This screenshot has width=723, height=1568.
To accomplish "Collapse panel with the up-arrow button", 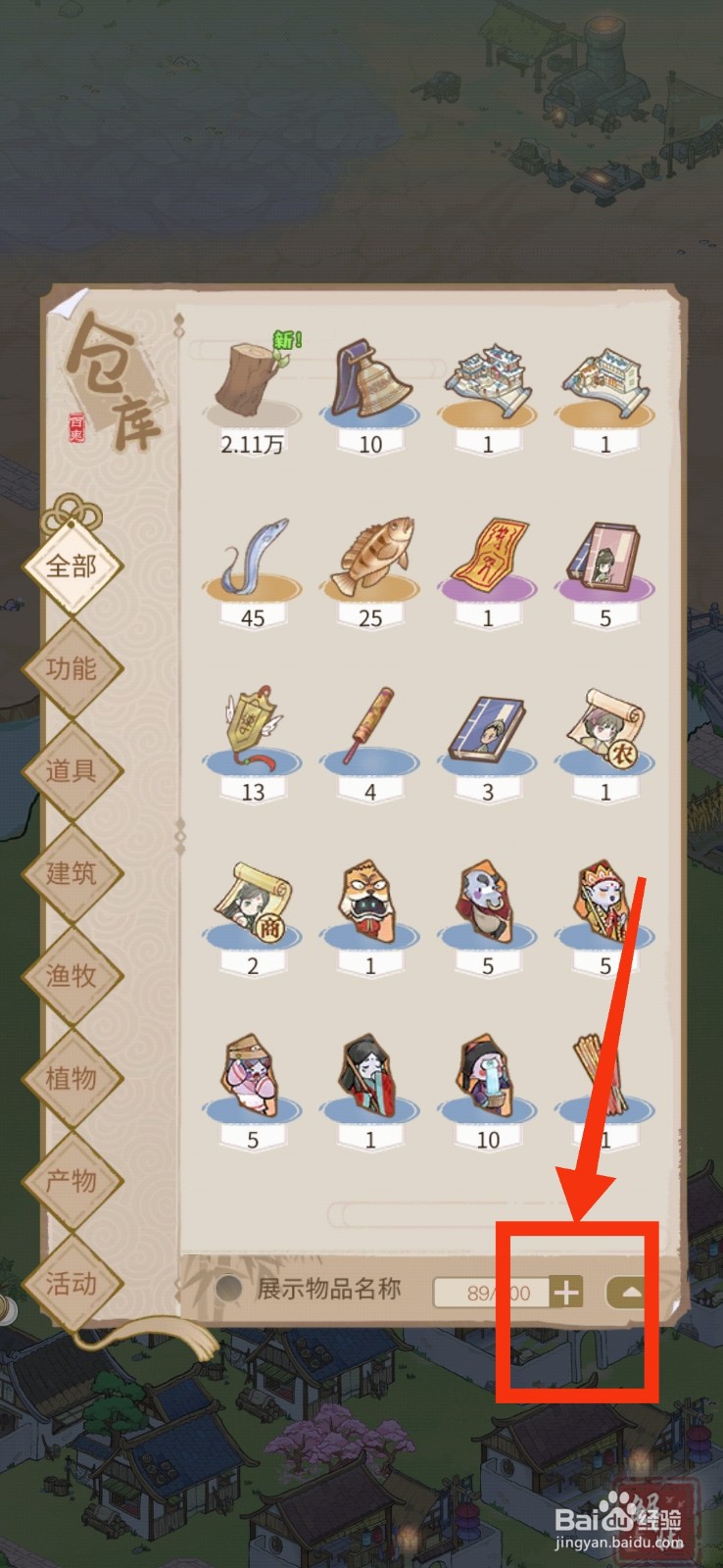I will pyautogui.click(x=631, y=1293).
